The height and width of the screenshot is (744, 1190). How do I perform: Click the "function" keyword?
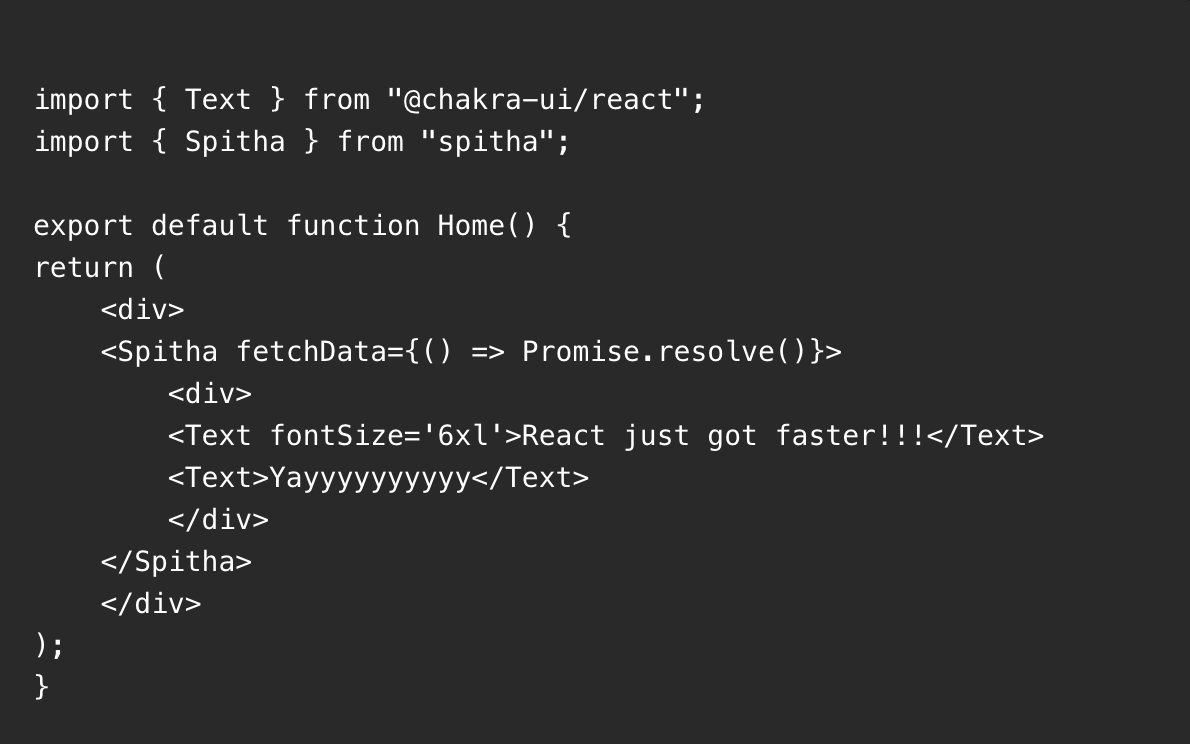(353, 225)
